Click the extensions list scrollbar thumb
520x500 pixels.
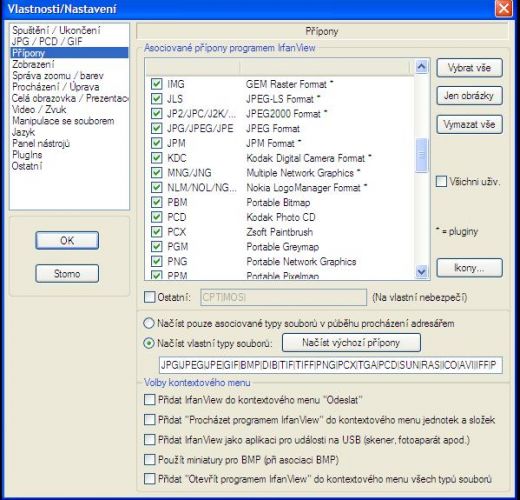[422, 155]
